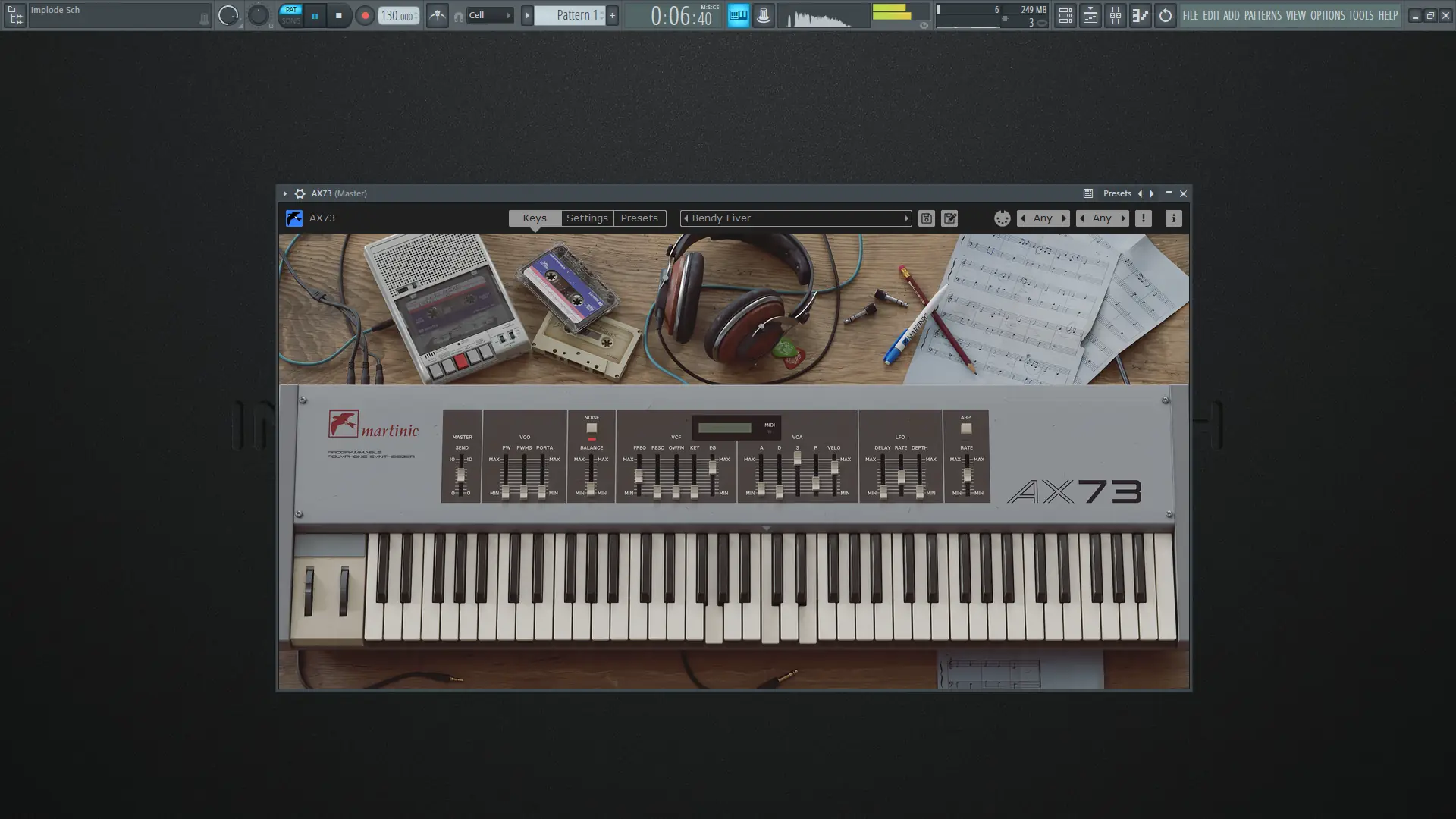Screen dimensions: 1456x819
Task: Click the edit preset pencil icon
Action: click(x=949, y=218)
